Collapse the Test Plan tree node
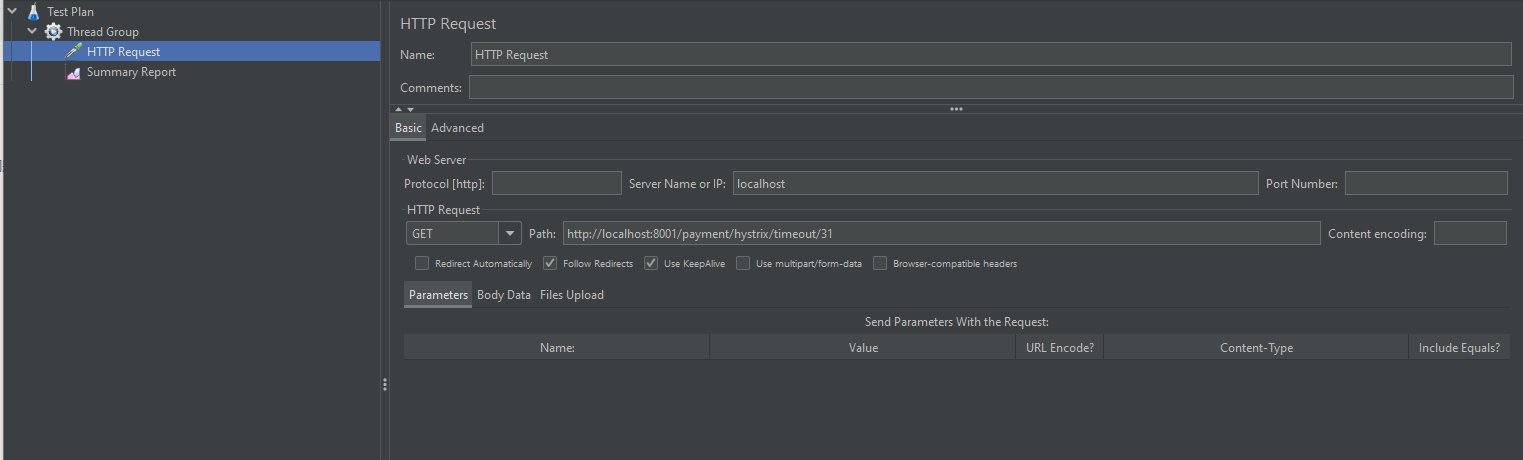Screen dimensions: 1523x460 [x=12, y=12]
